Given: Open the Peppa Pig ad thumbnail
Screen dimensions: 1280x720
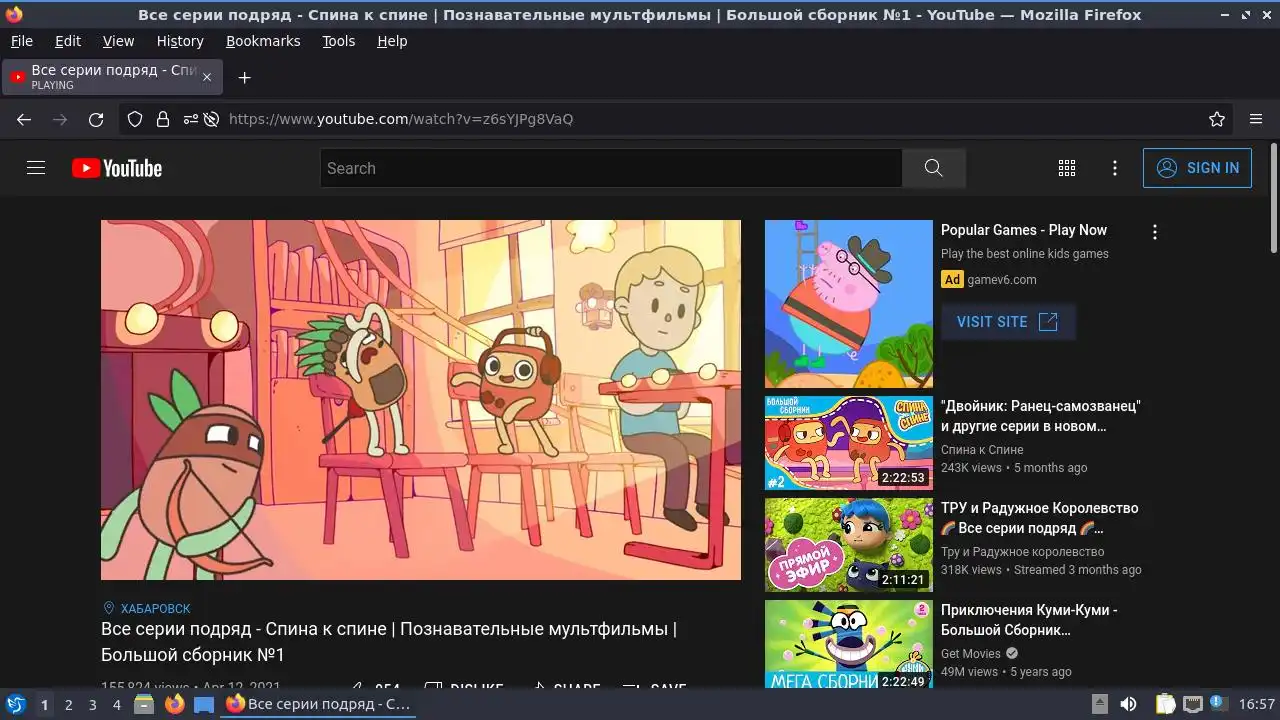Looking at the screenshot, I should (x=849, y=304).
